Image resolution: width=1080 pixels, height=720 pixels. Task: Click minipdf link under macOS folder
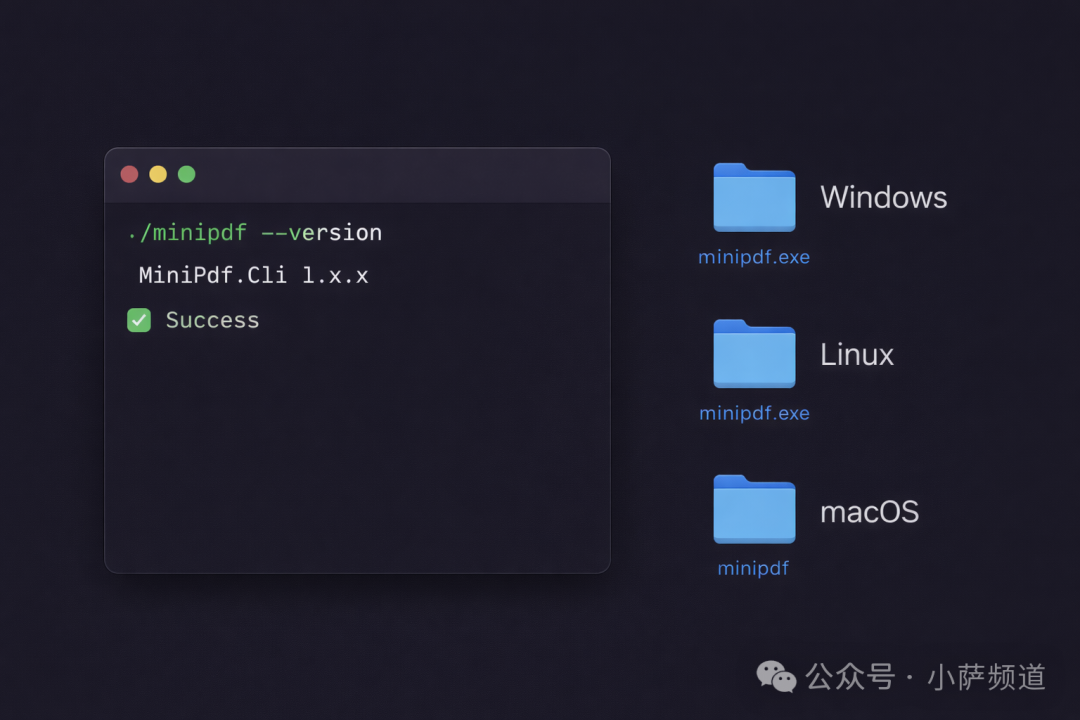coord(753,568)
